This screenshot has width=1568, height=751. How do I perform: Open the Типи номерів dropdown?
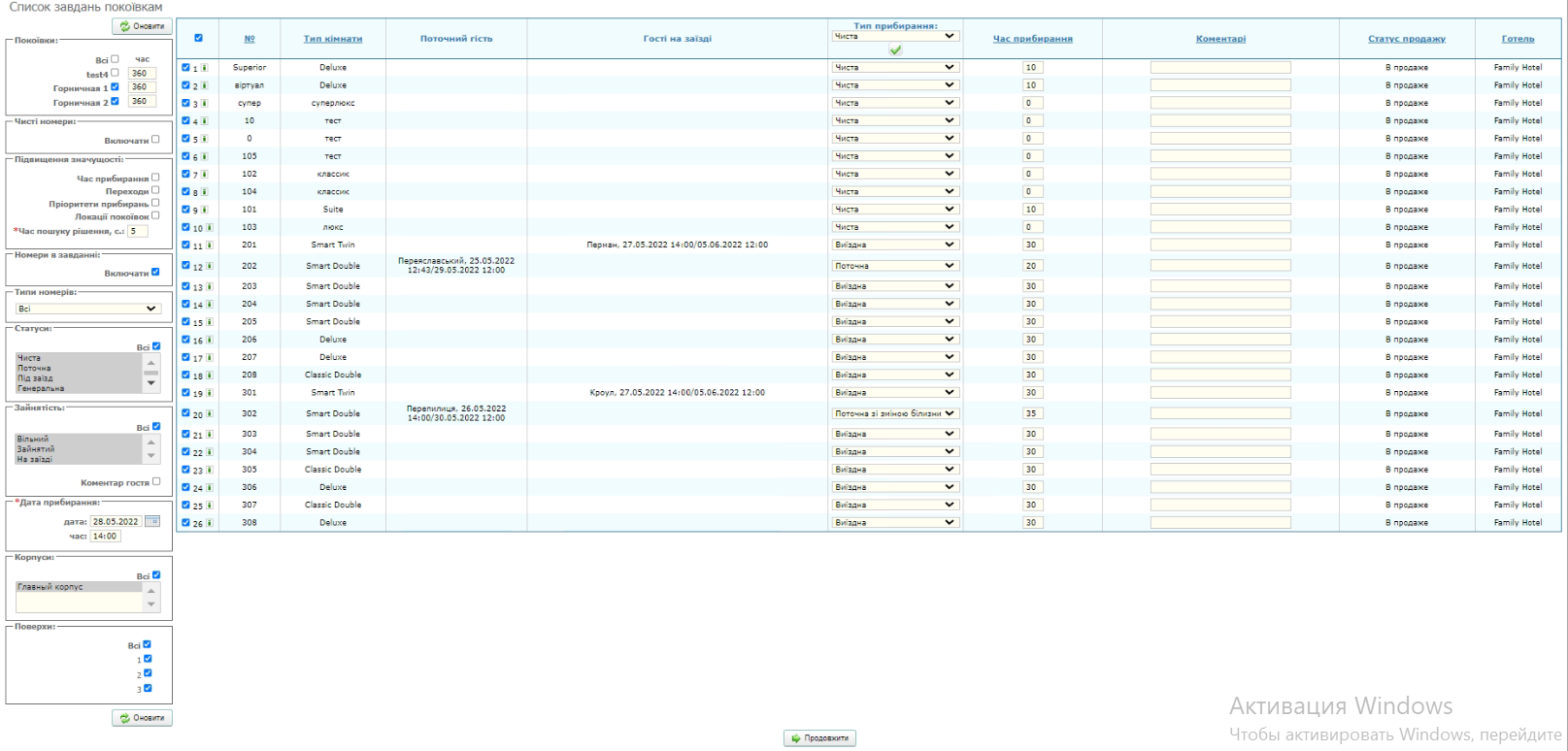pos(87,309)
